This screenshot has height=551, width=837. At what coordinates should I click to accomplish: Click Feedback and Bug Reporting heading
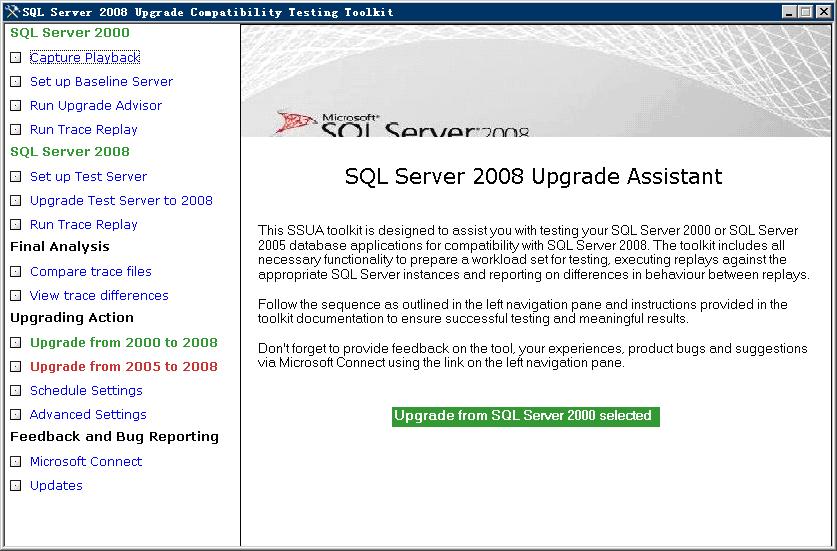(114, 437)
